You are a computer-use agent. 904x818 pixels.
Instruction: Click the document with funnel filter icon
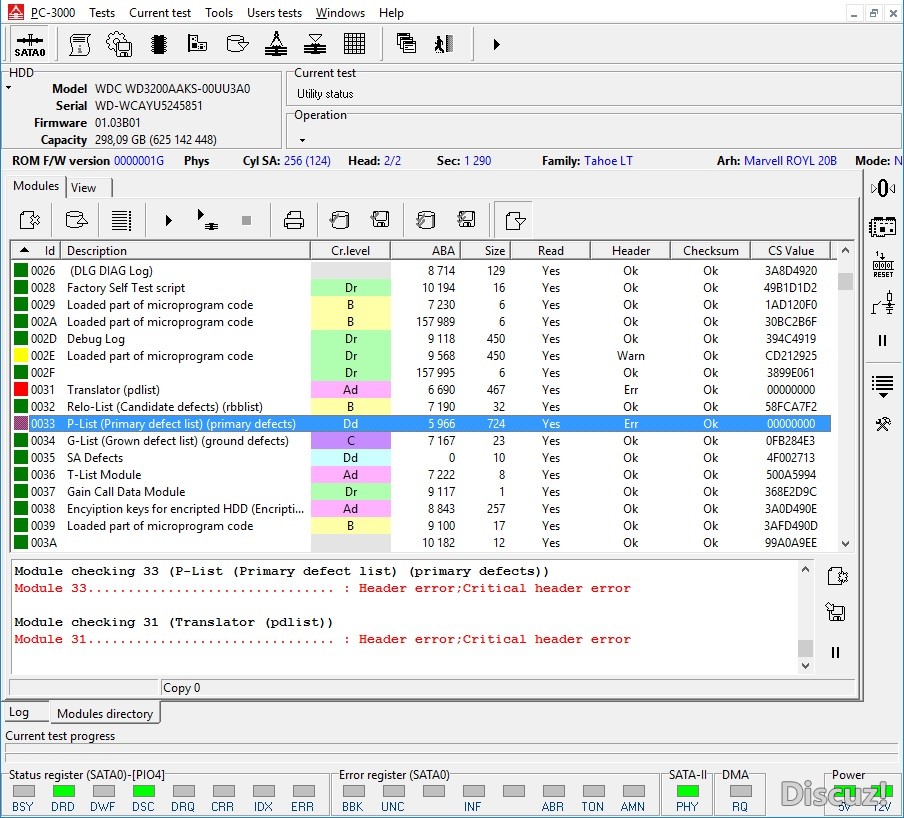[x=515, y=220]
